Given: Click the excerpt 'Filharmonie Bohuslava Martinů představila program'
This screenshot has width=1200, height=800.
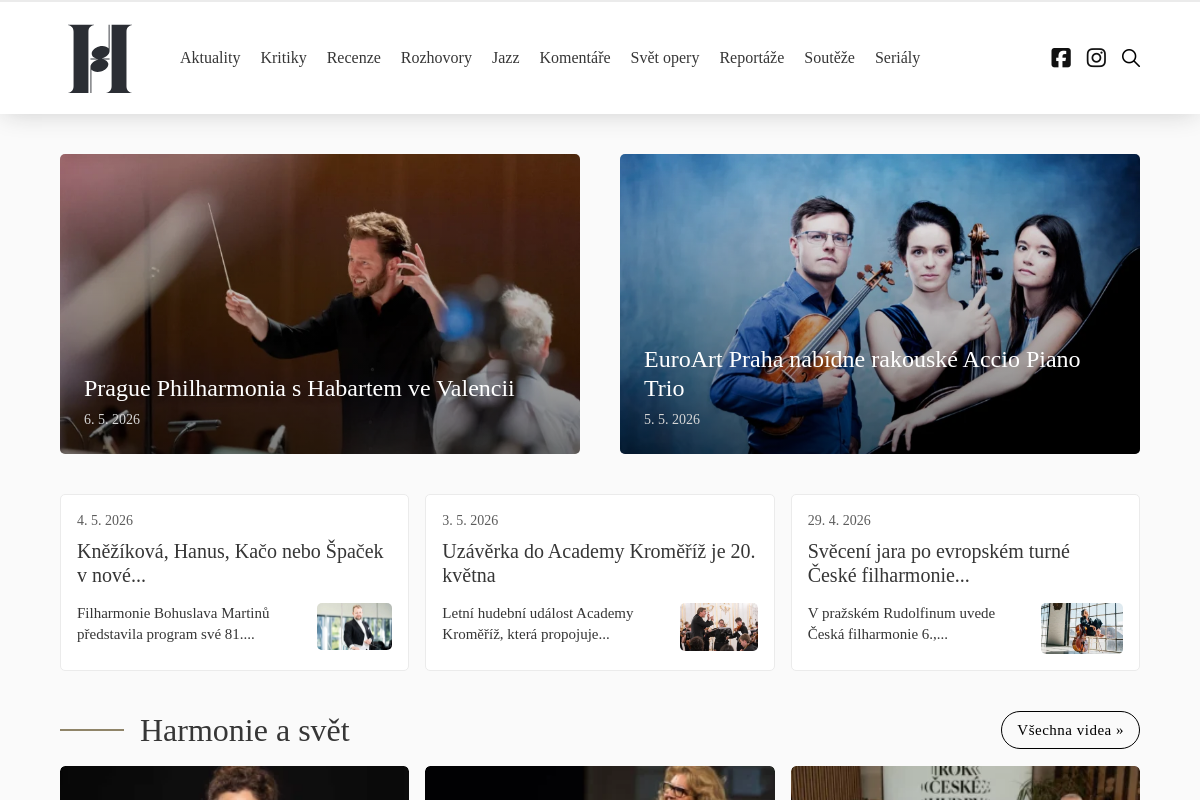Looking at the screenshot, I should [x=173, y=624].
